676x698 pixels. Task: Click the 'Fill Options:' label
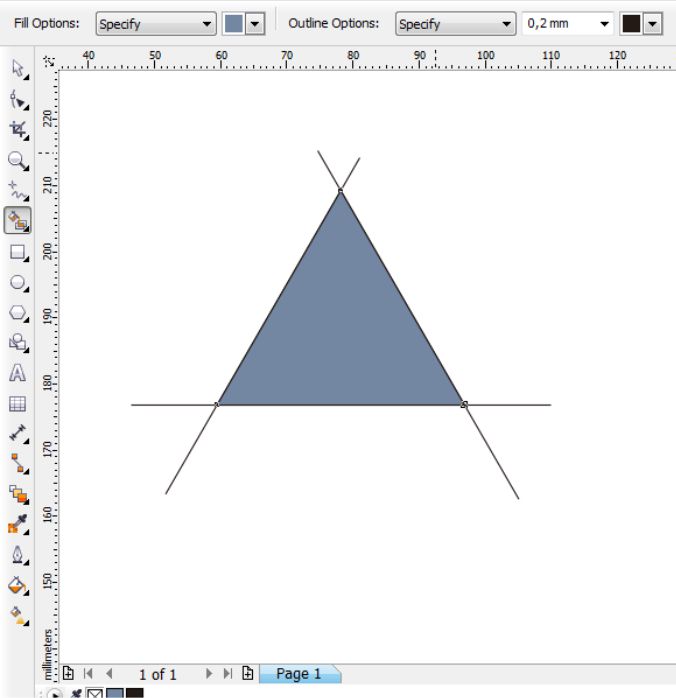(x=47, y=23)
